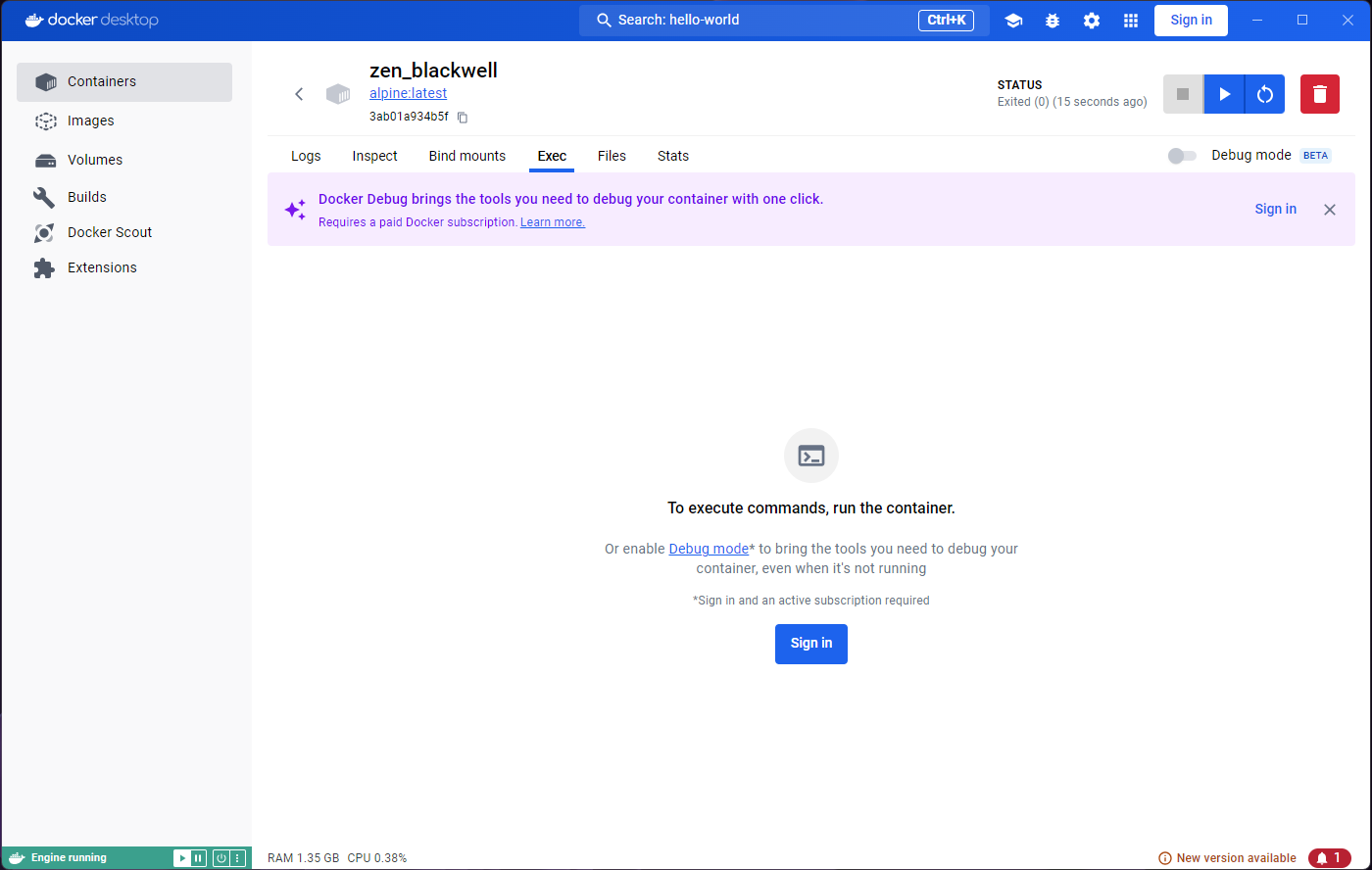Click the CPU 0.38% indicator
Viewport: 1372px width, 870px height.
coord(377,858)
